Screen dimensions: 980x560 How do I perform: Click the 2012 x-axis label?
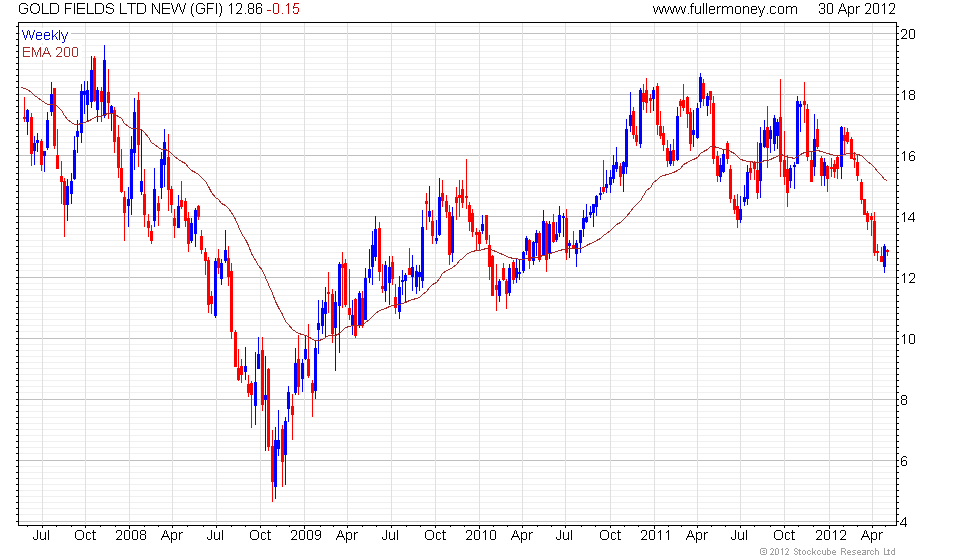(x=831, y=536)
